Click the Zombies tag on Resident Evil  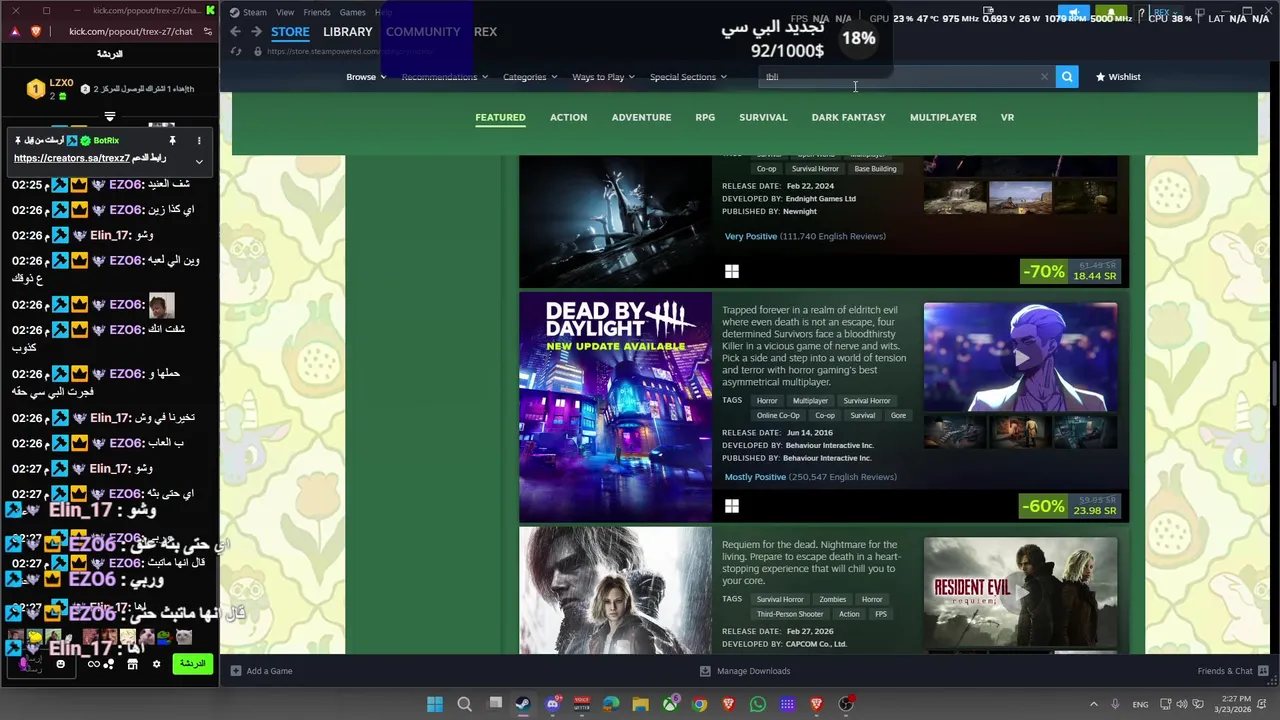[x=832, y=600]
